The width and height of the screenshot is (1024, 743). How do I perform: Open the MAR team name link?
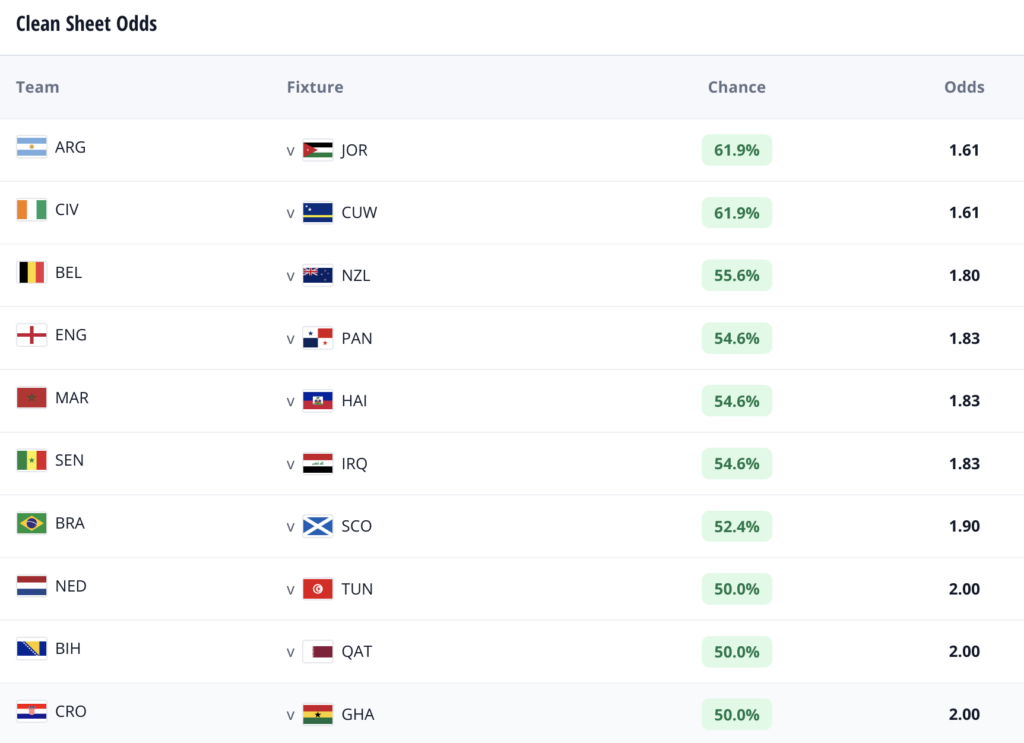[72, 398]
